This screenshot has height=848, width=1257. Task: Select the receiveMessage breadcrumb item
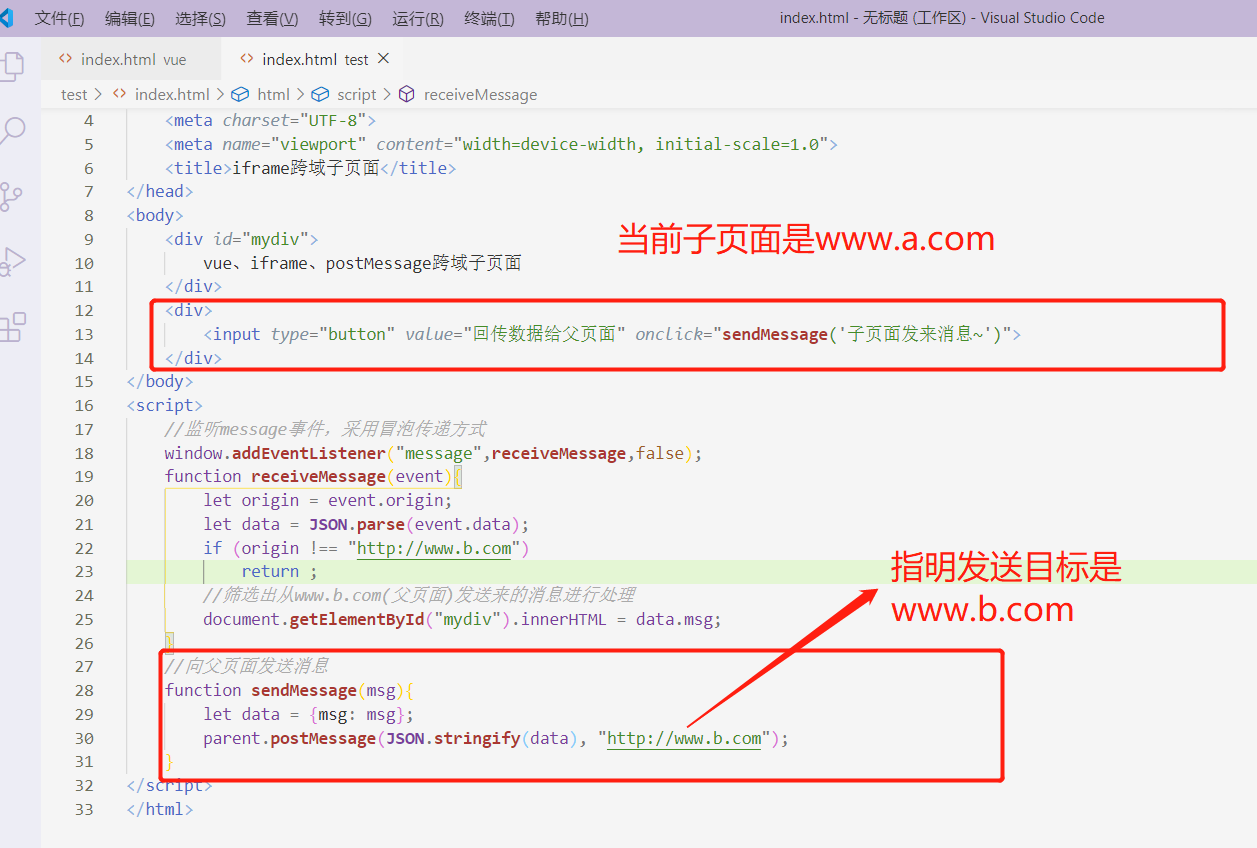click(480, 94)
